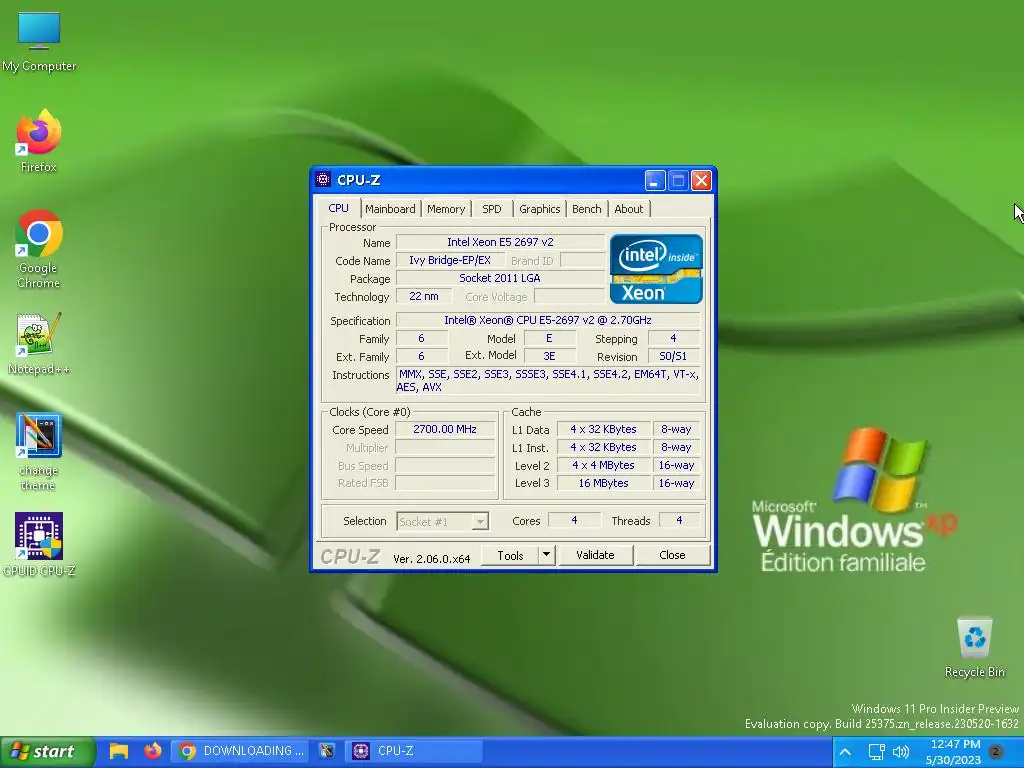The height and width of the screenshot is (768, 1024).
Task: Switch to the About tab
Action: (628, 209)
